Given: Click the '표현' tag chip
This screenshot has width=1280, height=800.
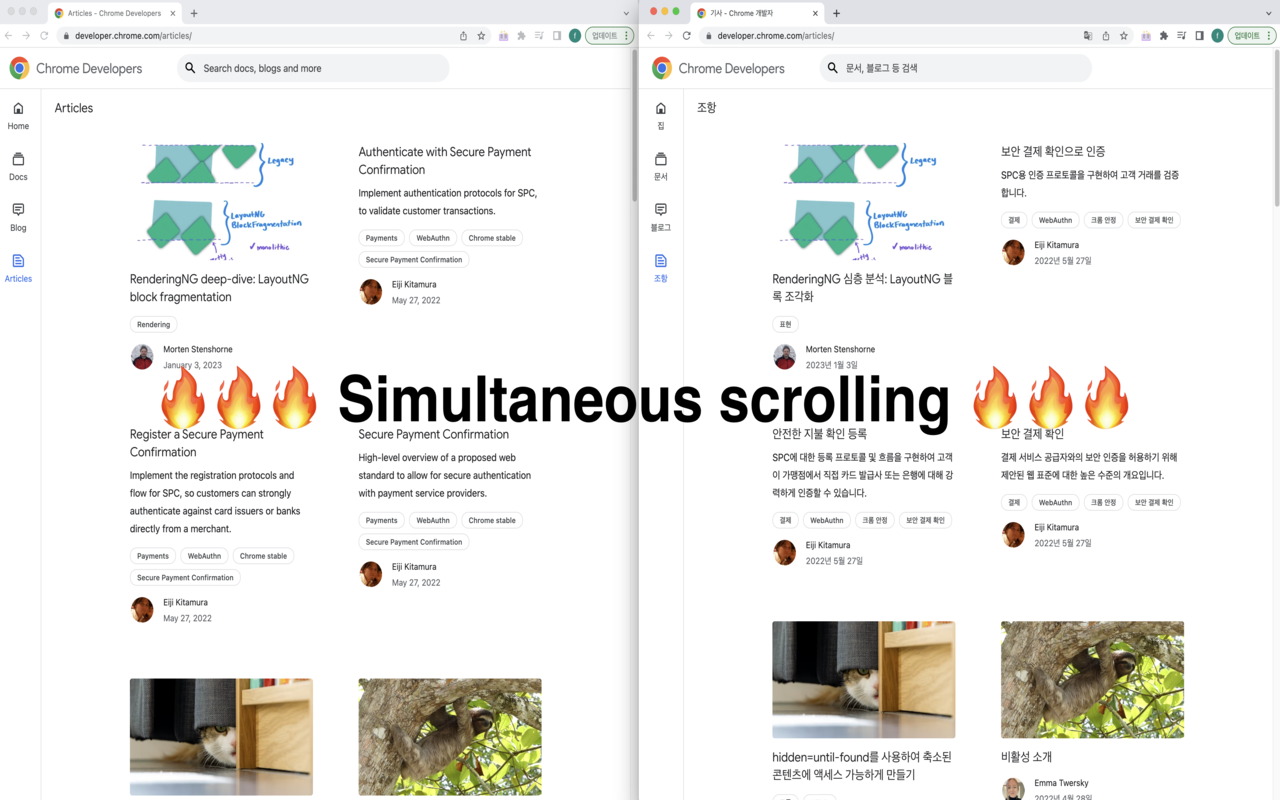Looking at the screenshot, I should 785,324.
